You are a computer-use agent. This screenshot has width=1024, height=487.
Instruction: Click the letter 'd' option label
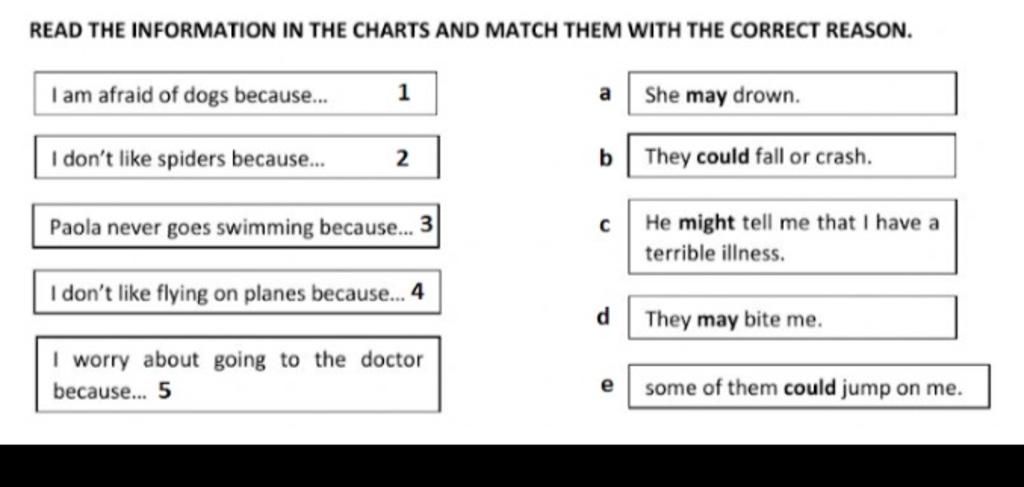603,318
